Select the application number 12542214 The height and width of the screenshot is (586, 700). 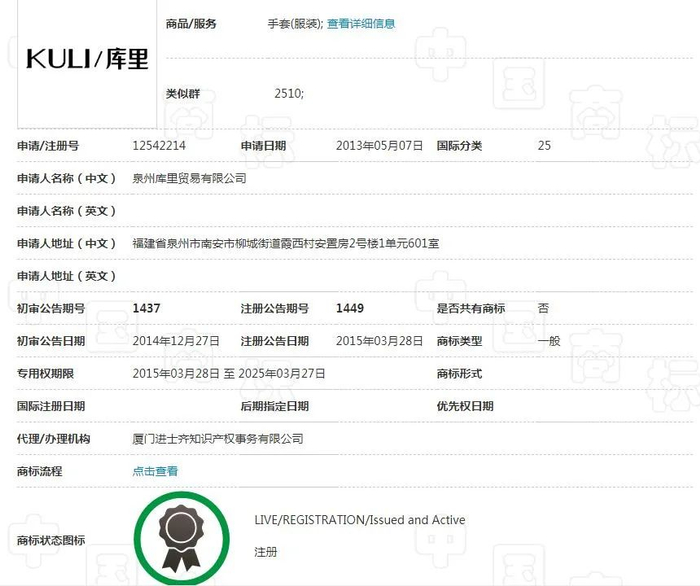(159, 145)
